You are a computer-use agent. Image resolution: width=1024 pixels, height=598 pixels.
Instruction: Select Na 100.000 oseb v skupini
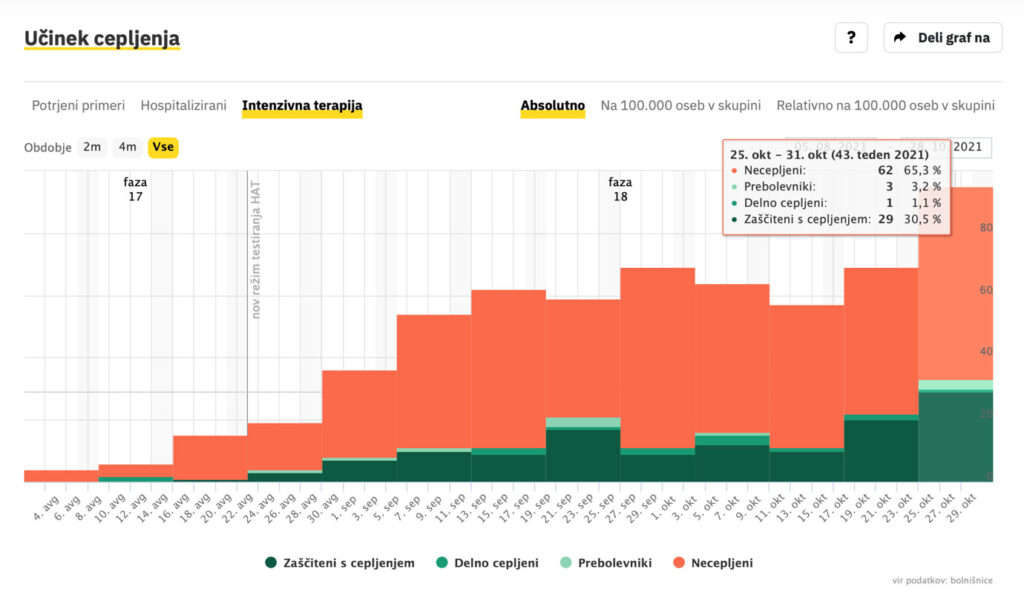680,105
